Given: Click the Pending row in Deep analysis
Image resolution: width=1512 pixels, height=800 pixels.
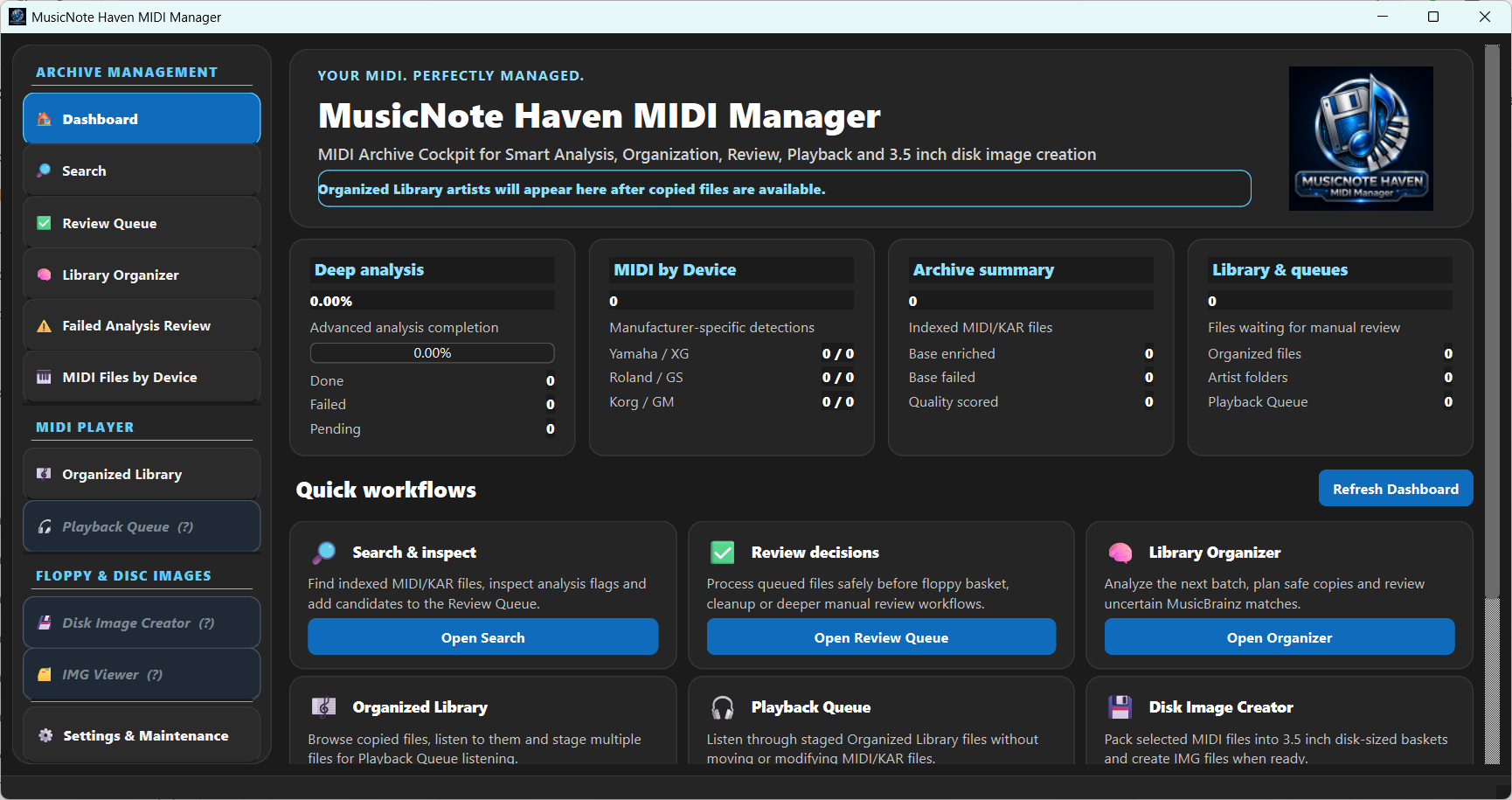Looking at the screenshot, I should click(x=432, y=429).
